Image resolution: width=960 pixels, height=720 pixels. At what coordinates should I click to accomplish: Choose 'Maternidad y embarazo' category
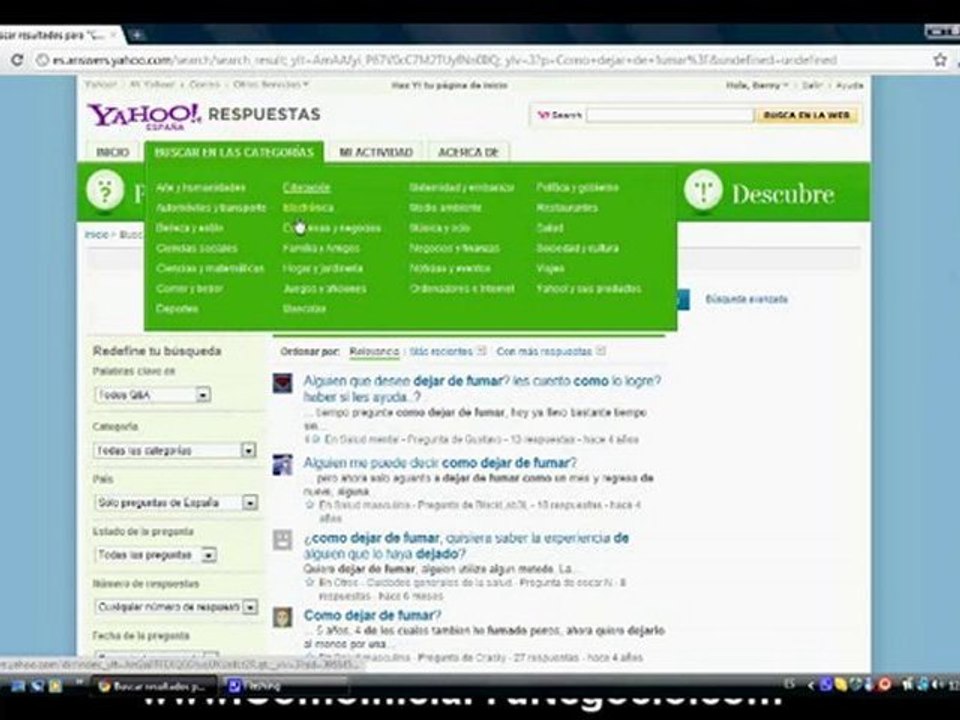pos(462,187)
